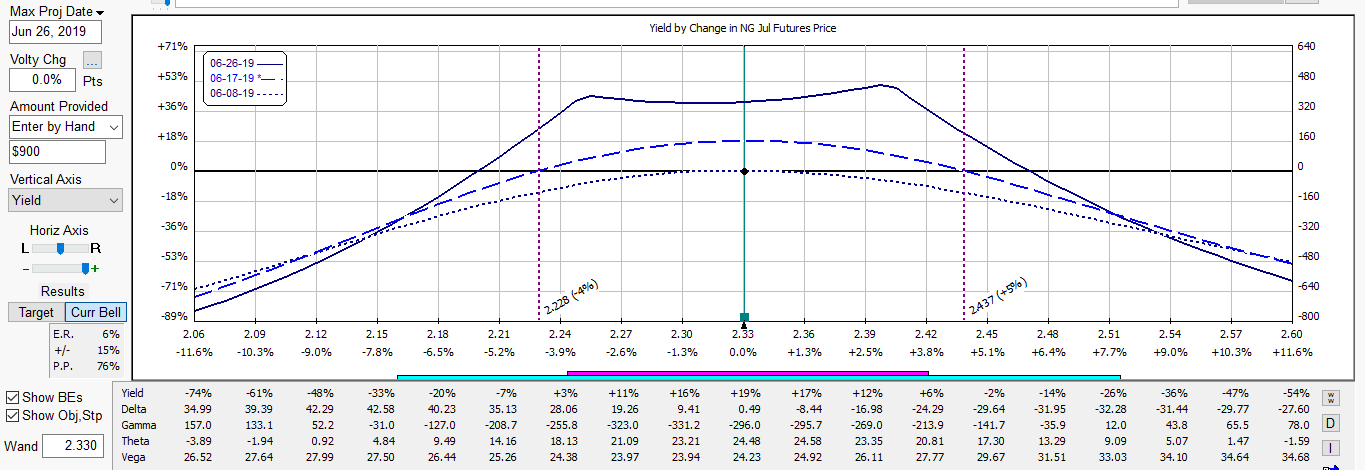
Task: Click the +71% vertical axis label
Action: (x=173, y=46)
